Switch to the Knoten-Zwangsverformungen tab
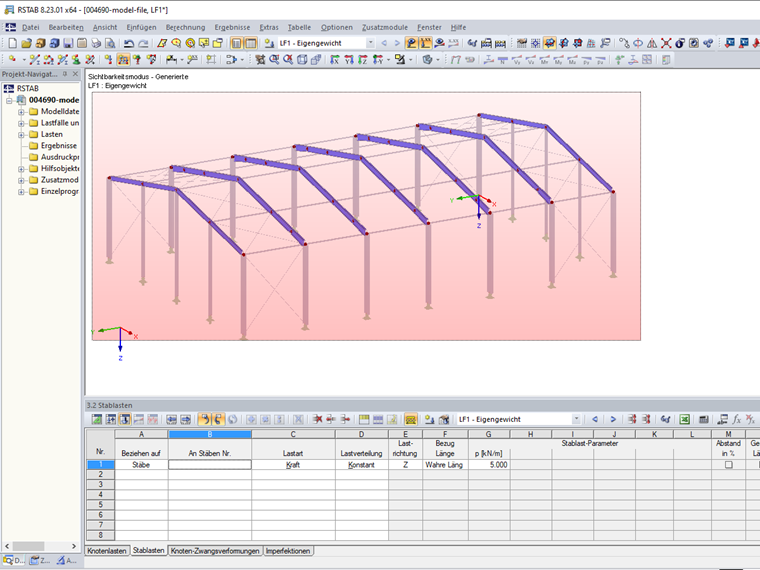 pos(215,551)
